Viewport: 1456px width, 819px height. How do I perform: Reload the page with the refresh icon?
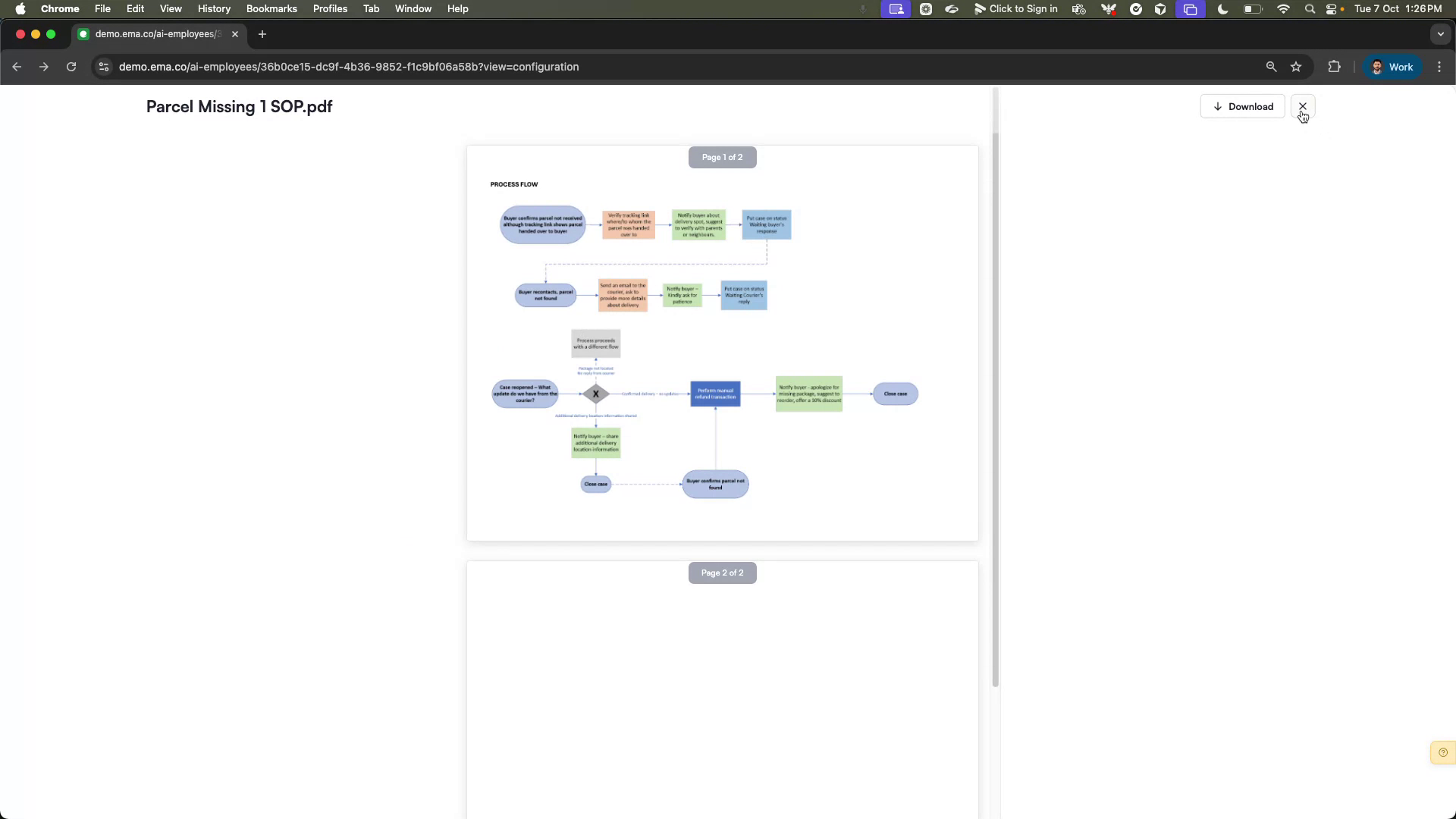71,67
